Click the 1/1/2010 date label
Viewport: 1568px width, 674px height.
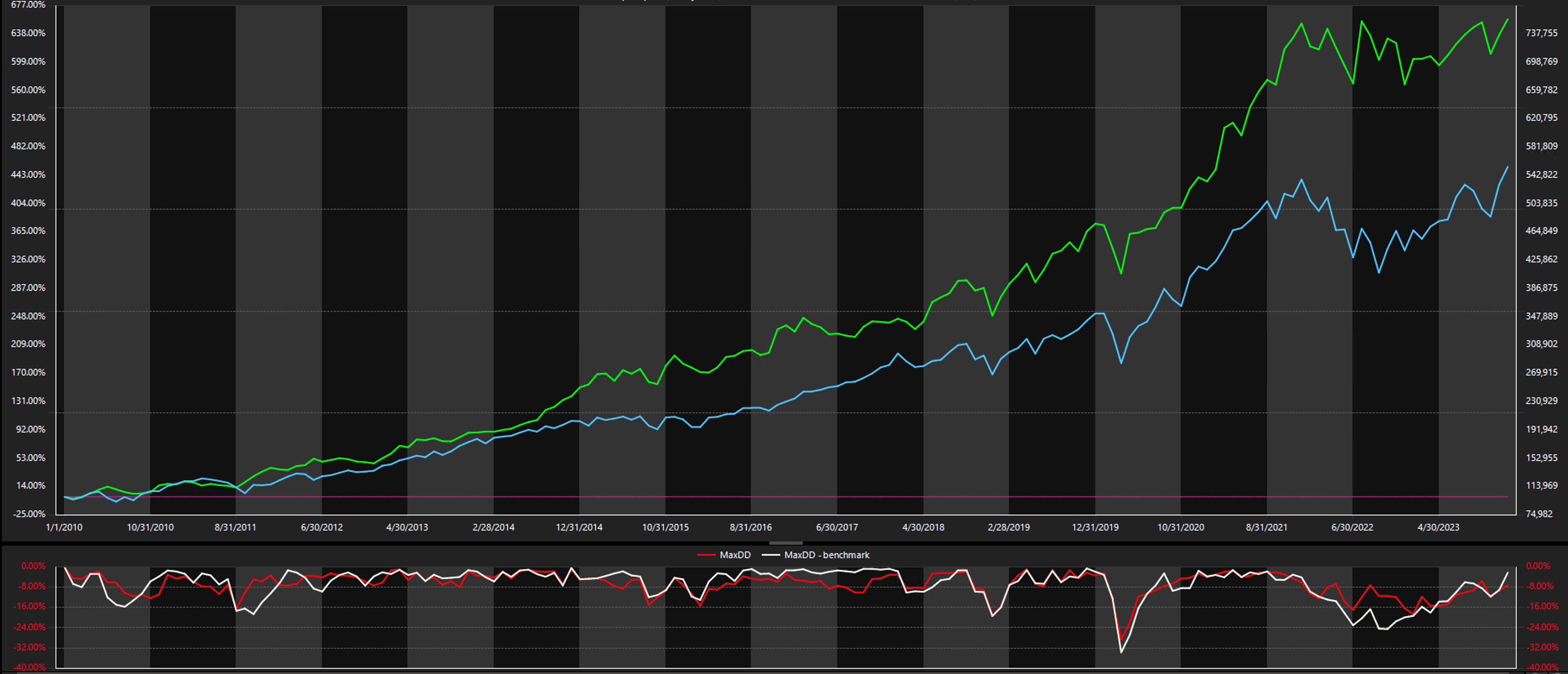click(x=64, y=527)
